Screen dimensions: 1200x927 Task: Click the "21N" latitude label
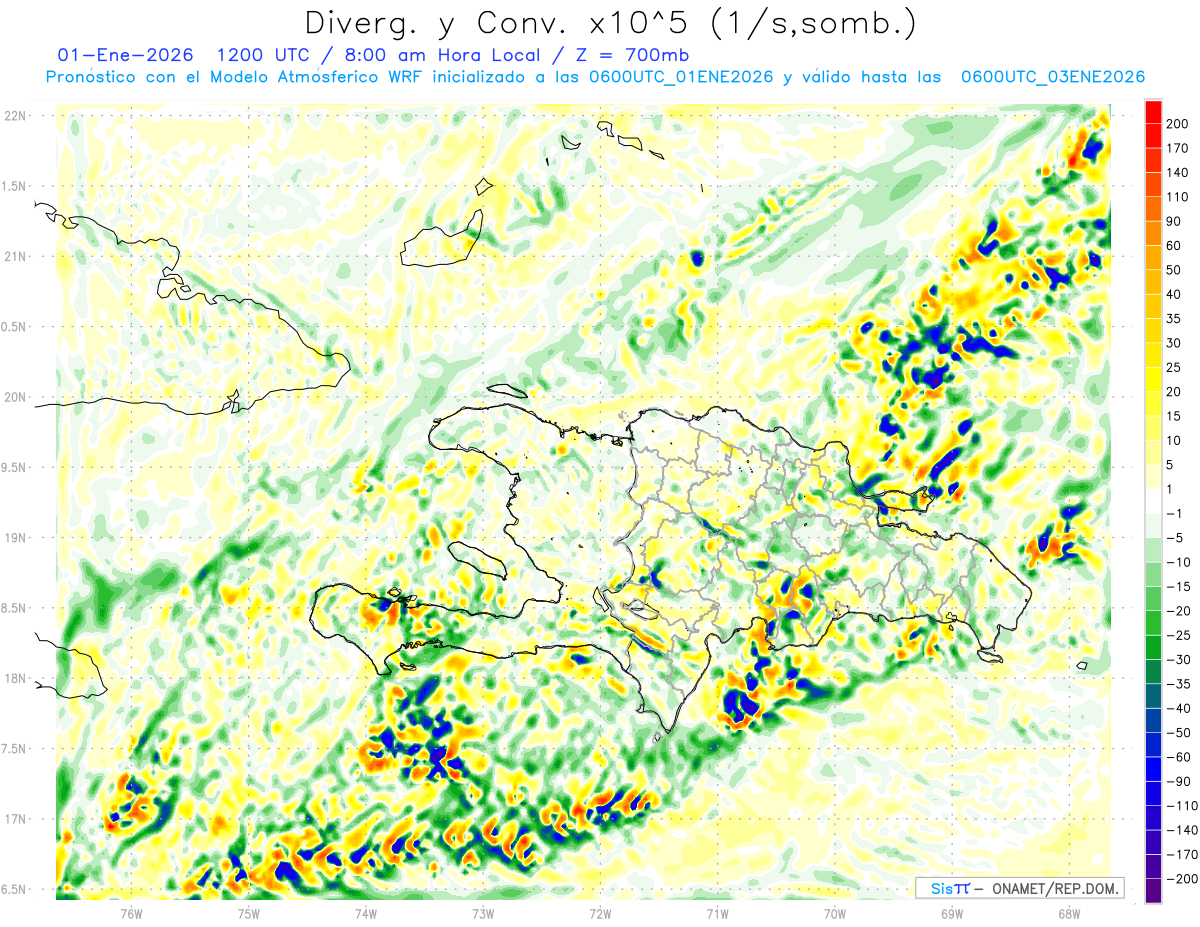[x=16, y=256]
